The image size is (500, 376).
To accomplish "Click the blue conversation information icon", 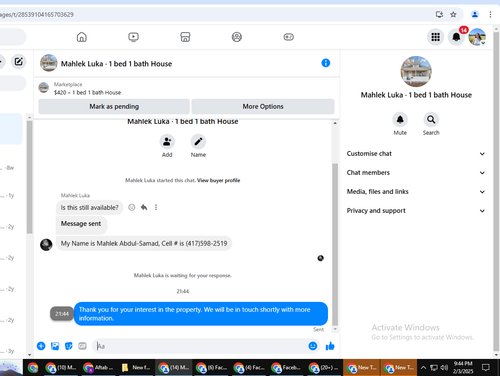I will [326, 63].
